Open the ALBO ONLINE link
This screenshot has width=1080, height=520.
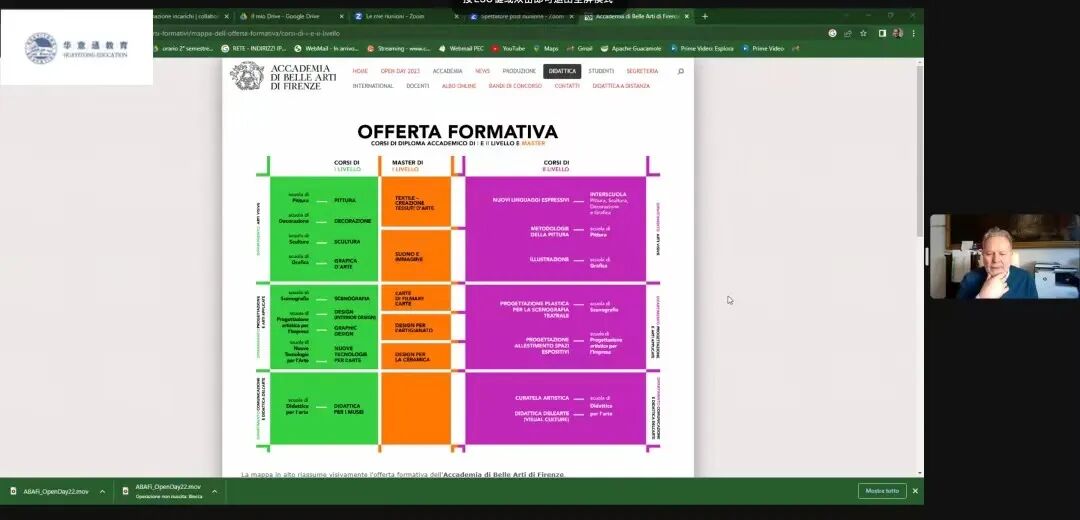coord(459,86)
